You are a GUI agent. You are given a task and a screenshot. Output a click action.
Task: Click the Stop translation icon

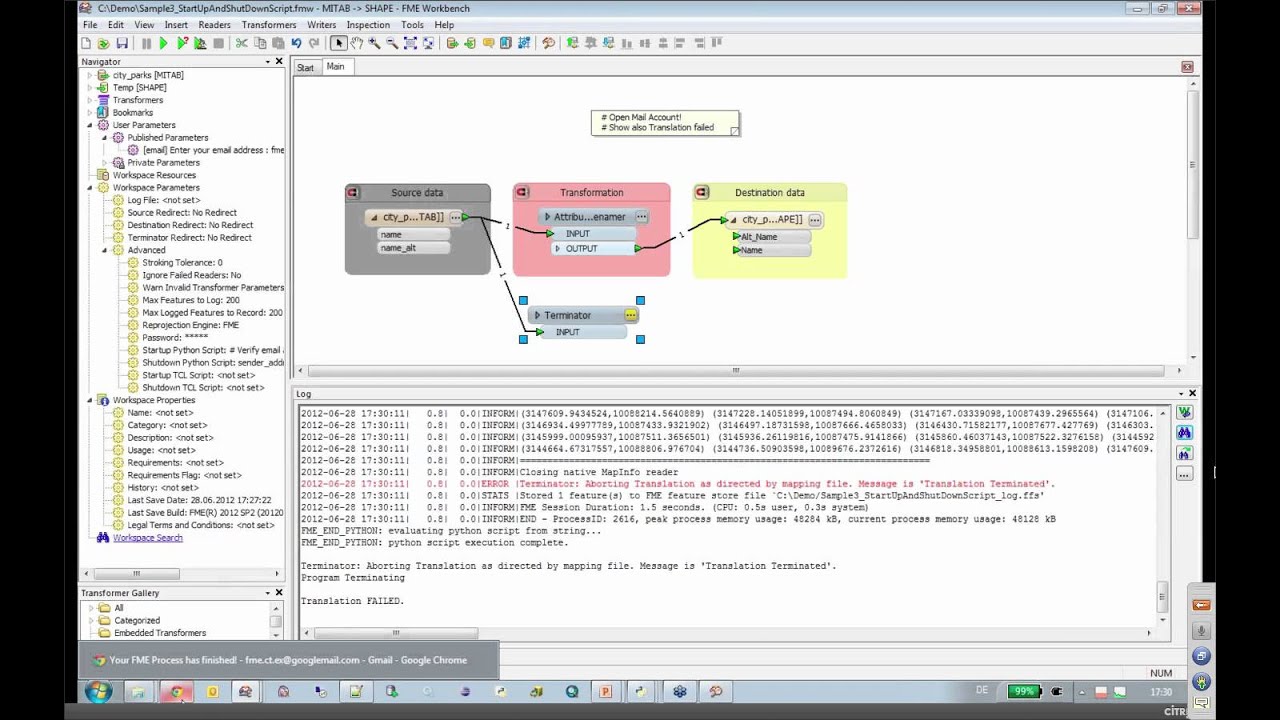[218, 43]
